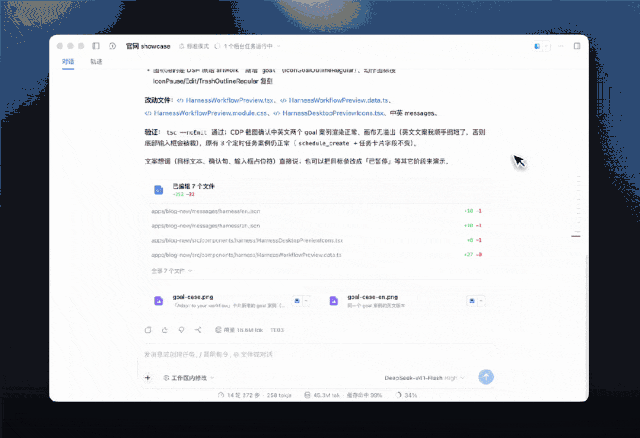Viewport: 640px width, 438px height.
Task: Click the copy message icon
Action: click(x=148, y=330)
